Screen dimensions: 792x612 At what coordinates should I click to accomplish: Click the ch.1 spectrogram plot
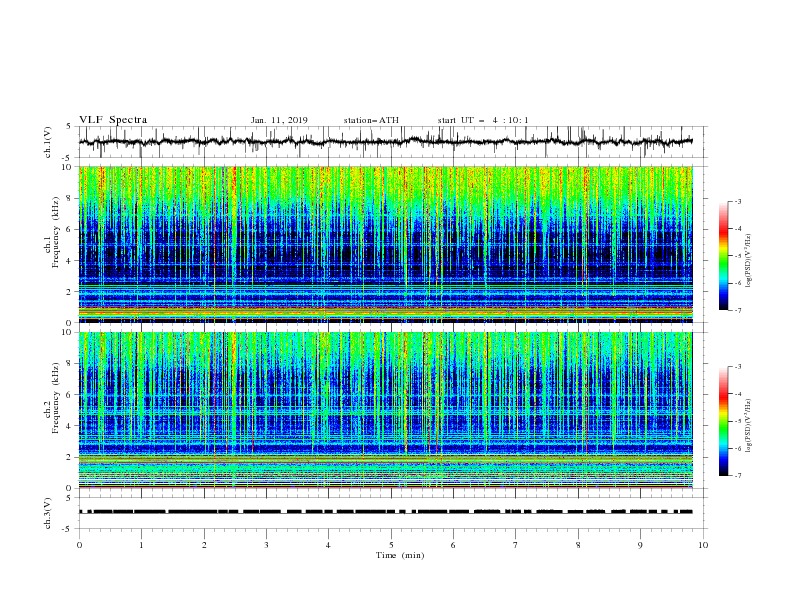(385, 244)
